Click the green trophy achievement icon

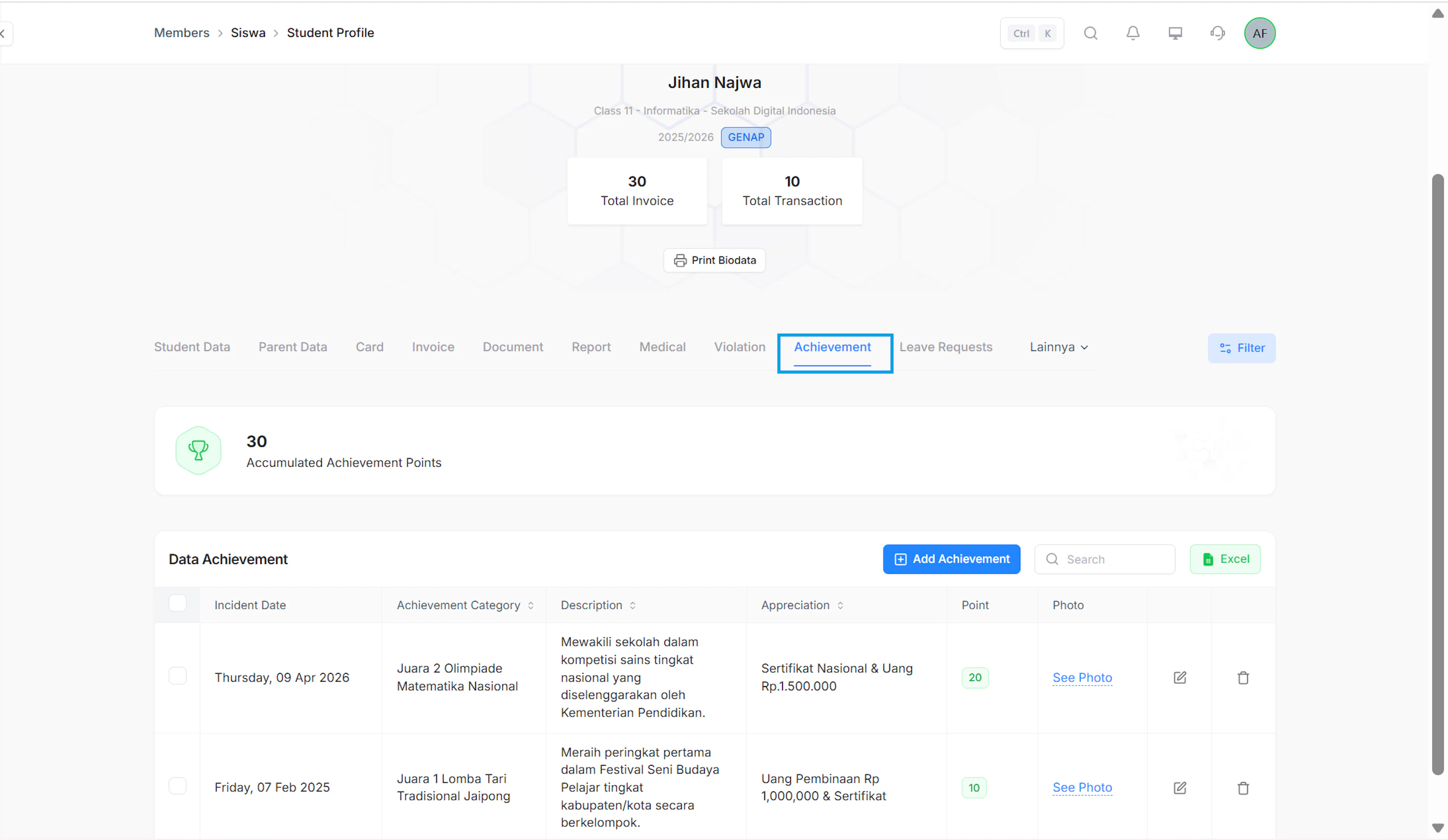click(x=198, y=450)
